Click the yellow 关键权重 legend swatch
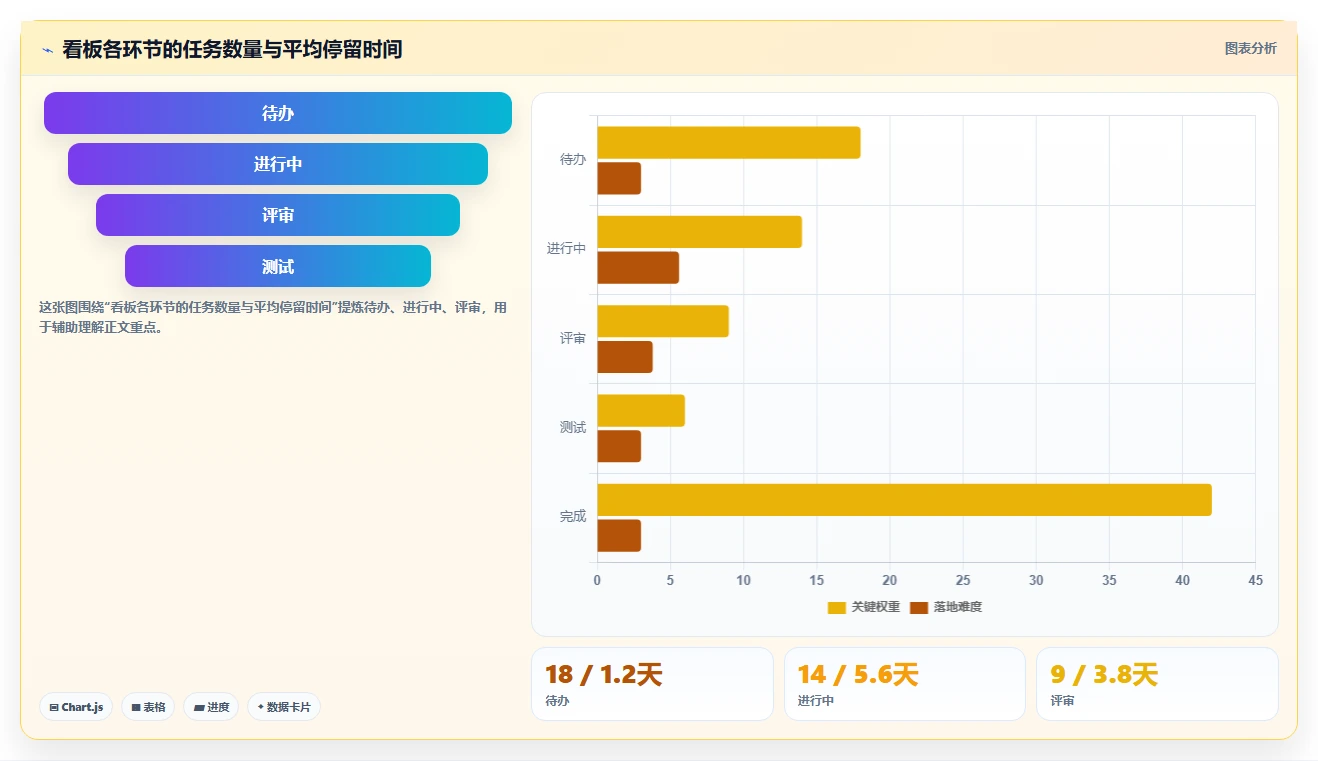1318x761 pixels. click(x=837, y=607)
